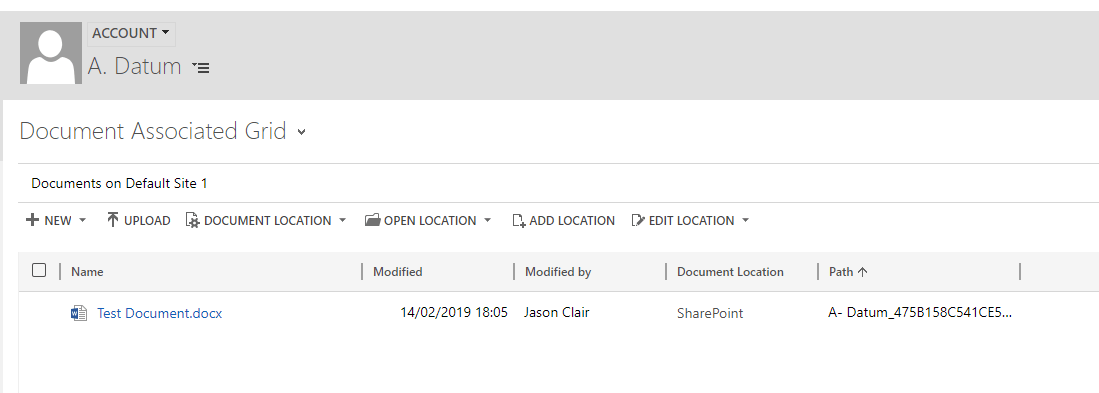Click the Word file icon beside Test Document

pyautogui.click(x=79, y=313)
